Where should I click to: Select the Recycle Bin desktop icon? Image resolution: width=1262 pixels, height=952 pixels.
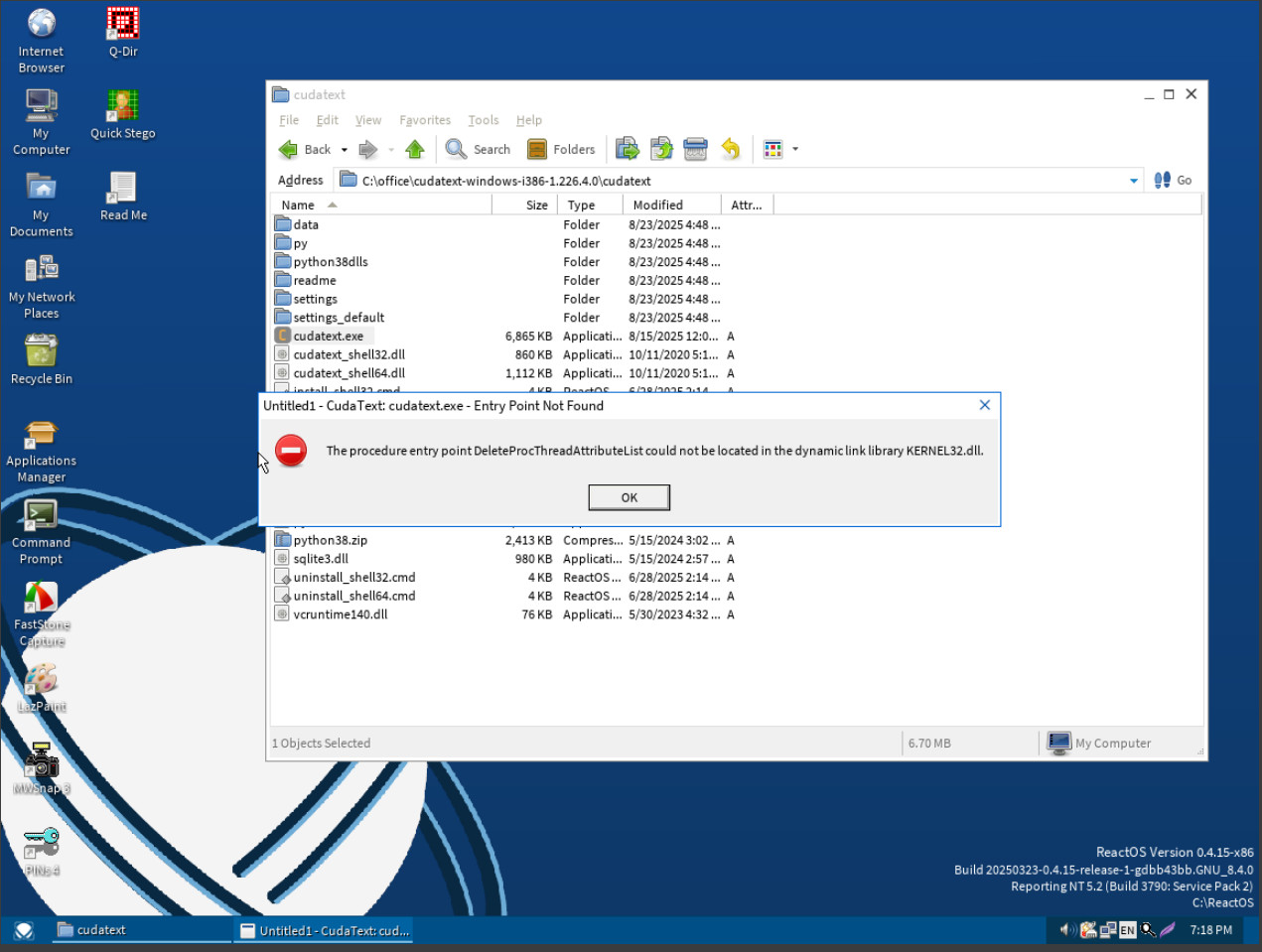point(41,358)
